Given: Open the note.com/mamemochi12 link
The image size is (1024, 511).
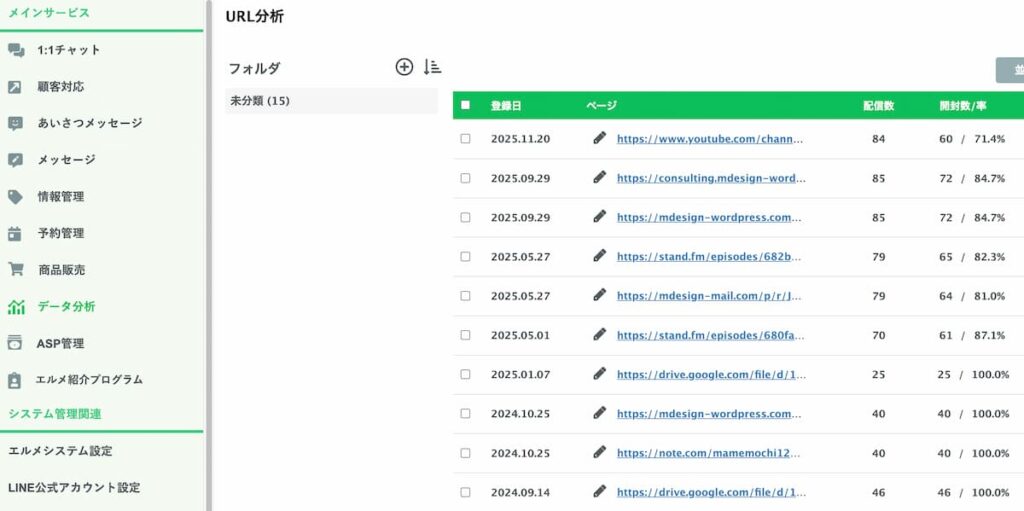Looking at the screenshot, I should tap(709, 453).
